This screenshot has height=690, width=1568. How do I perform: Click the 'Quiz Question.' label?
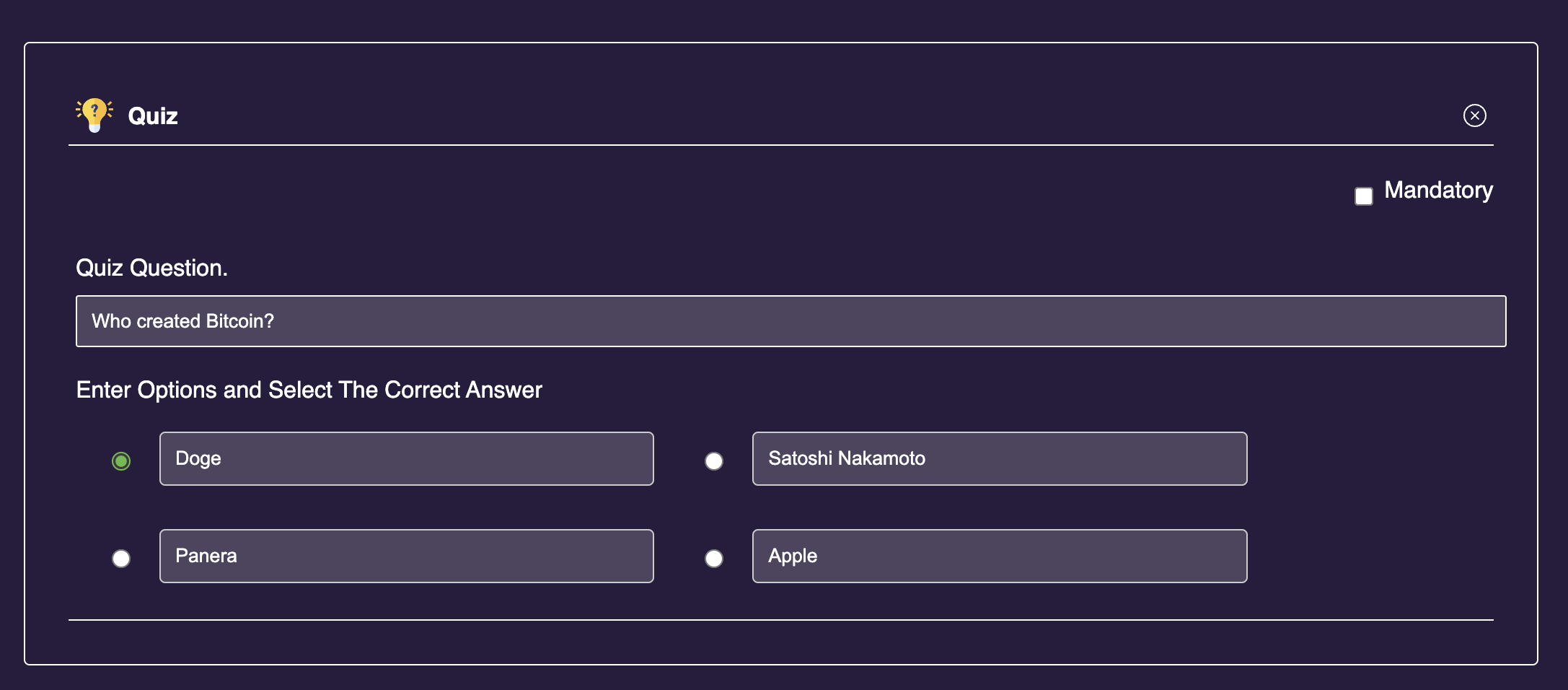[x=151, y=268]
